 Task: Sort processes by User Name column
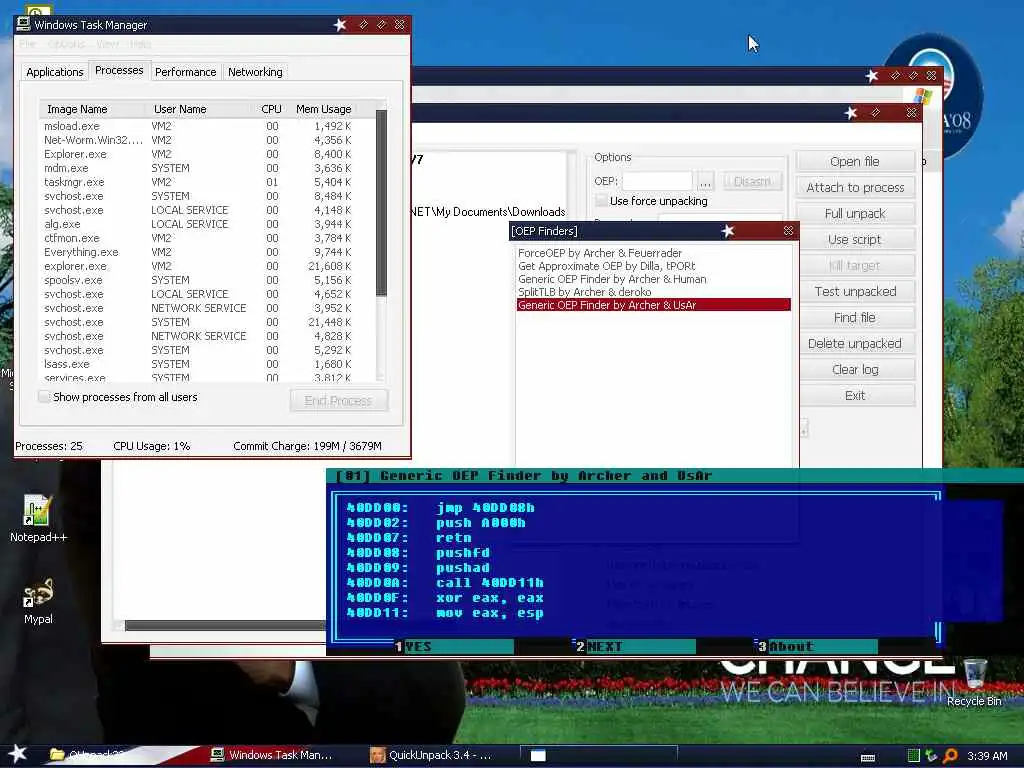coord(200,109)
